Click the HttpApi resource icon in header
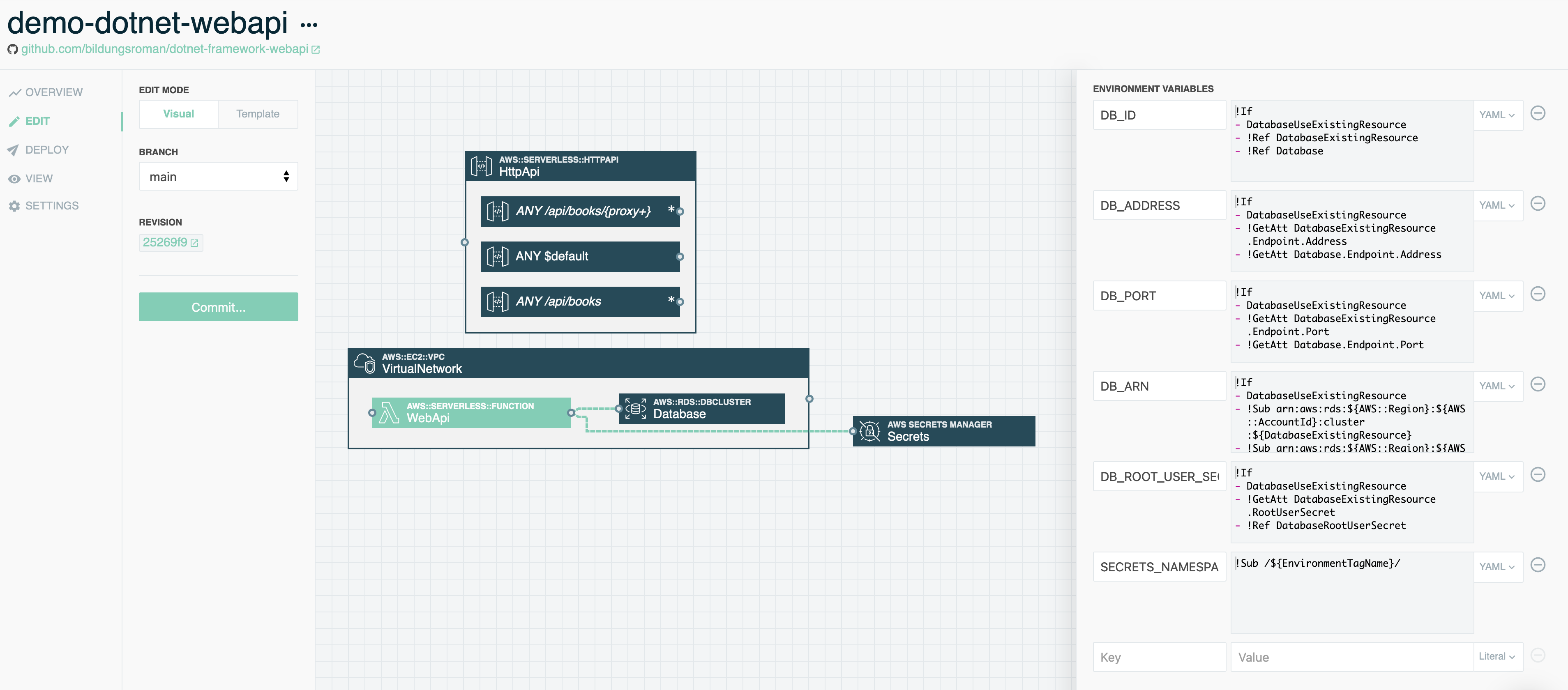Image resolution: width=1568 pixels, height=690 pixels. pyautogui.click(x=481, y=166)
